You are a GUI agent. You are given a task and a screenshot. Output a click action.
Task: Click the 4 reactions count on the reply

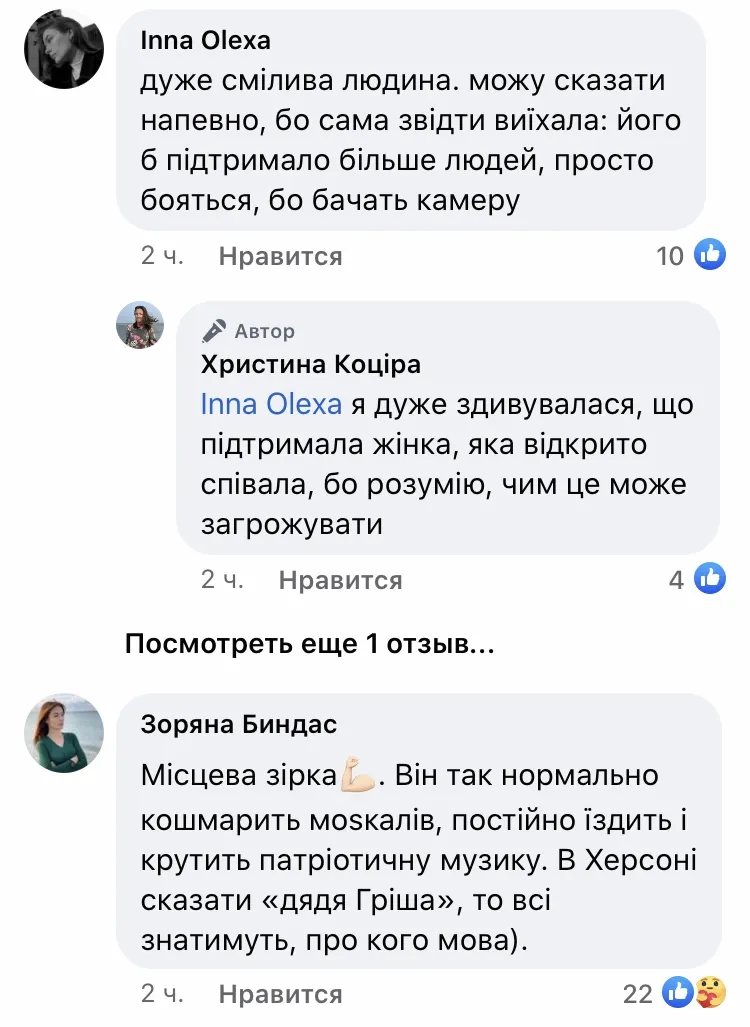point(677,579)
